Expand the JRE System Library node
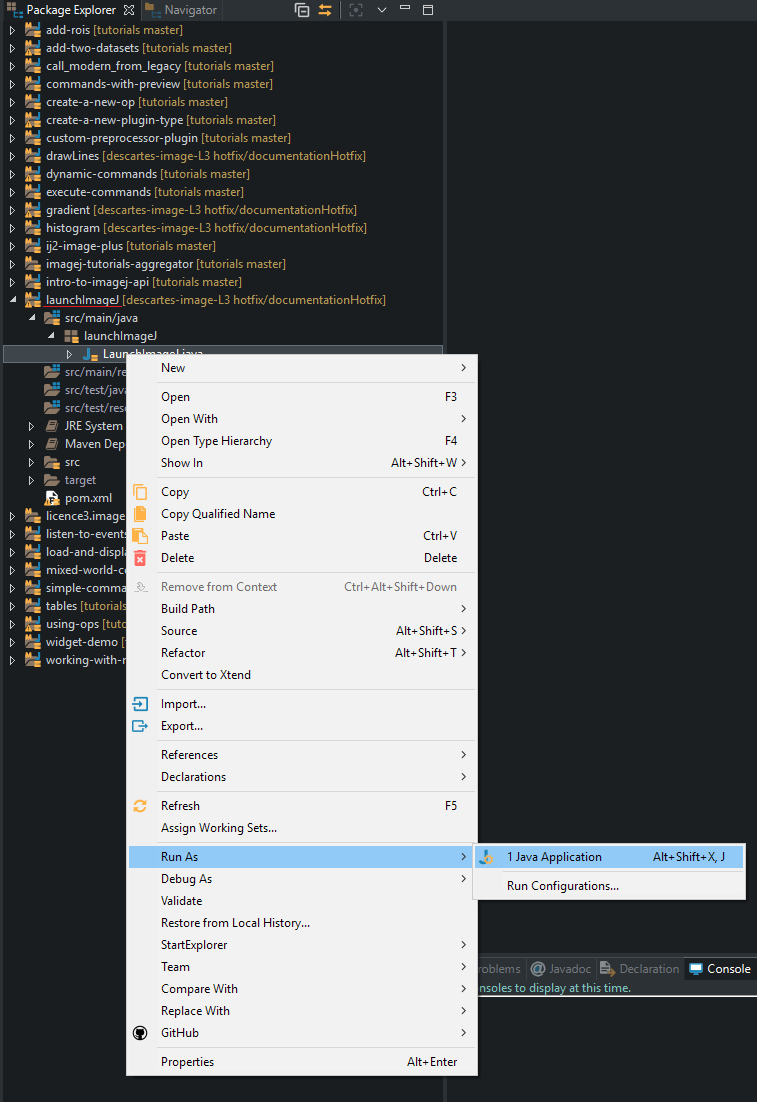The width and height of the screenshot is (757, 1102). coord(31,426)
